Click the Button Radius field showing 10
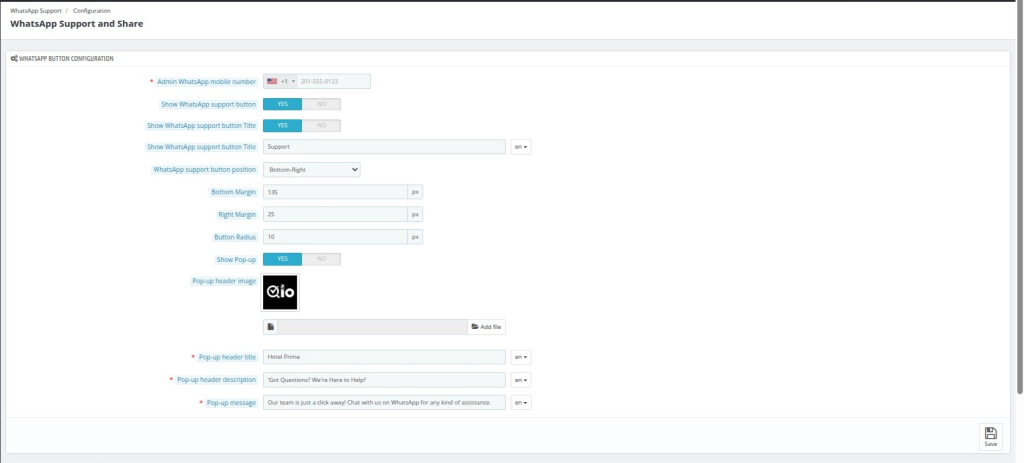 coord(336,237)
